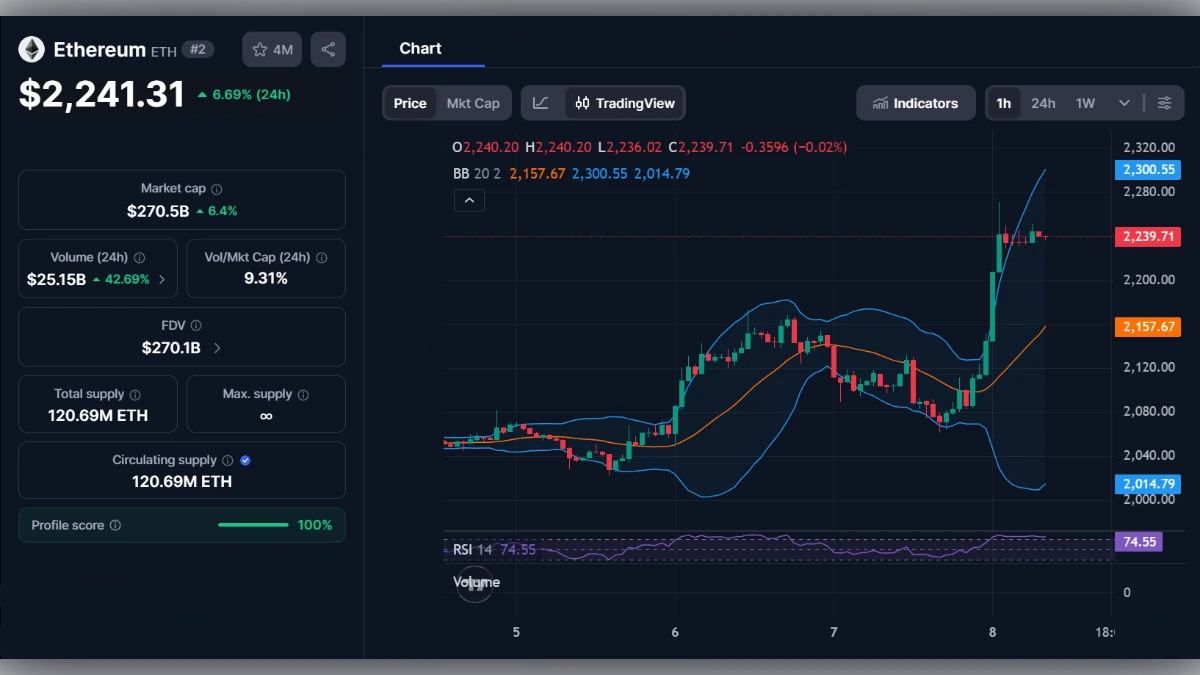Open the chart settings sliders icon

1163,102
